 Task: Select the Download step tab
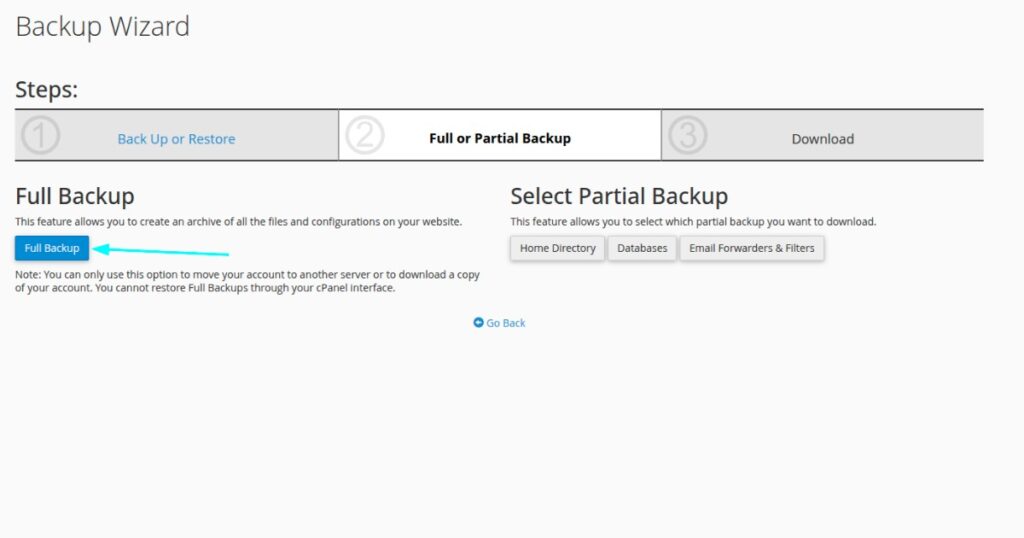pos(822,139)
